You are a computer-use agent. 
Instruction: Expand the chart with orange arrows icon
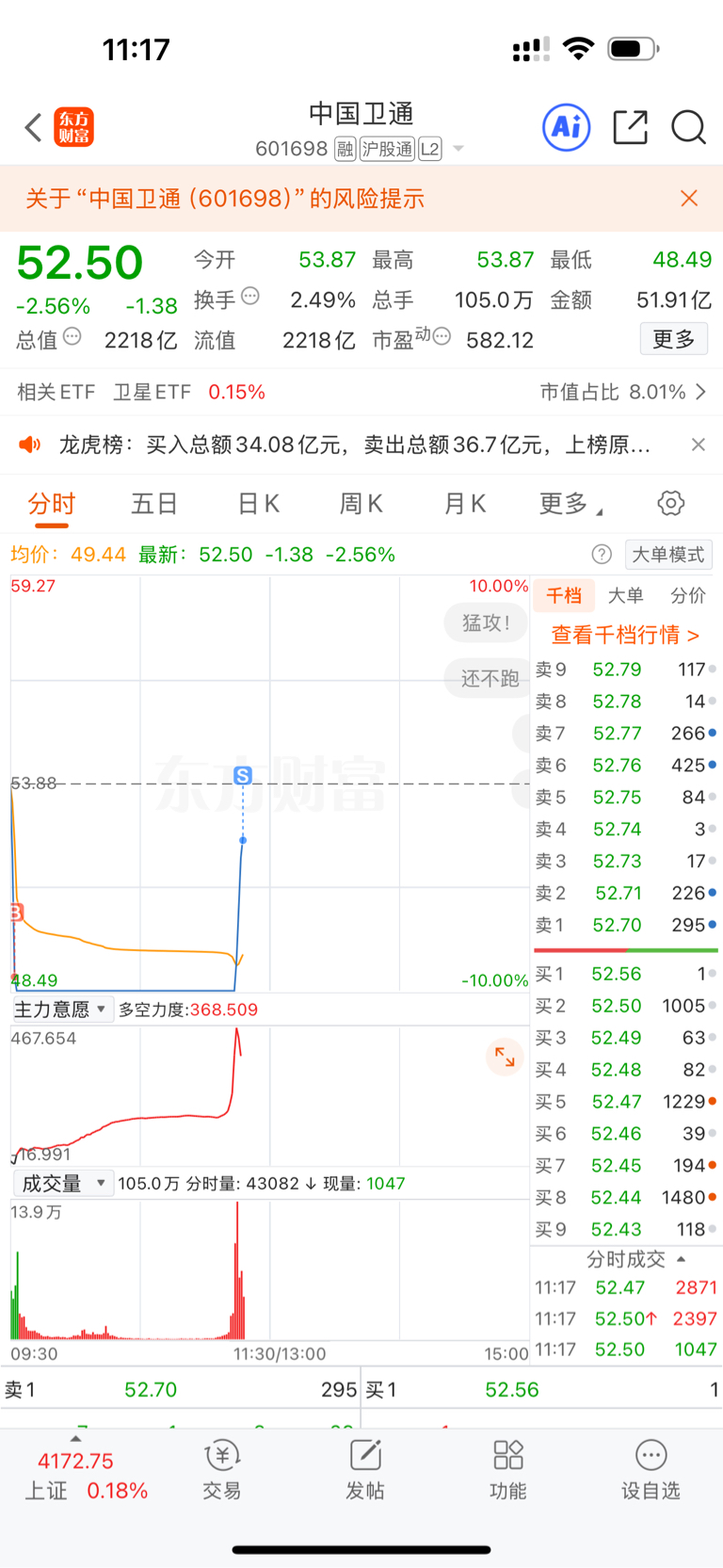[x=505, y=1057]
